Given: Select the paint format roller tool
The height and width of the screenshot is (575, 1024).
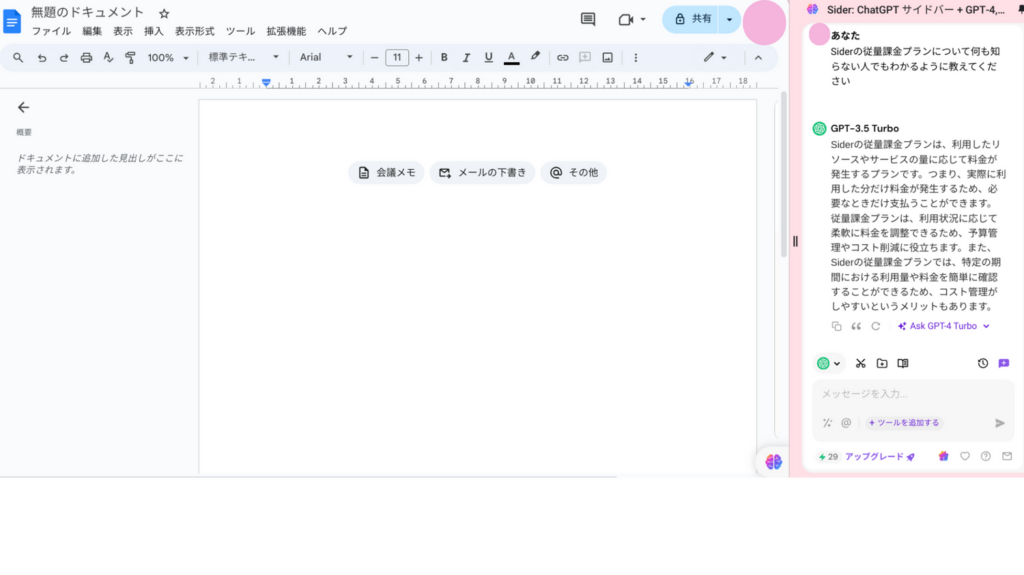Looking at the screenshot, I should tap(130, 58).
